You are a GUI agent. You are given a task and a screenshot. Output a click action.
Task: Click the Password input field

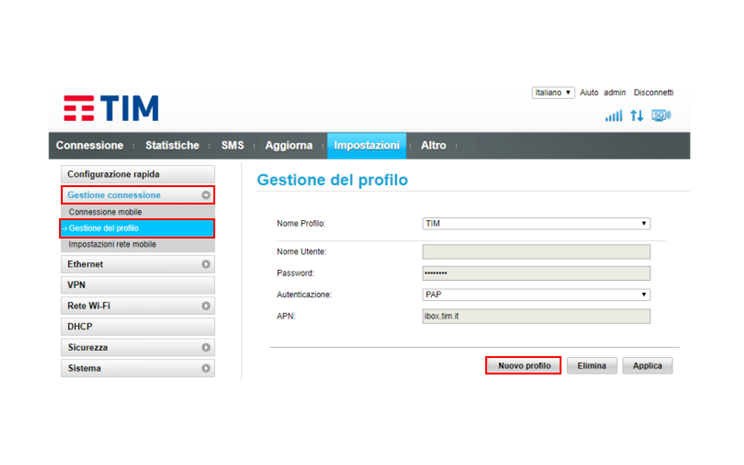(536, 273)
